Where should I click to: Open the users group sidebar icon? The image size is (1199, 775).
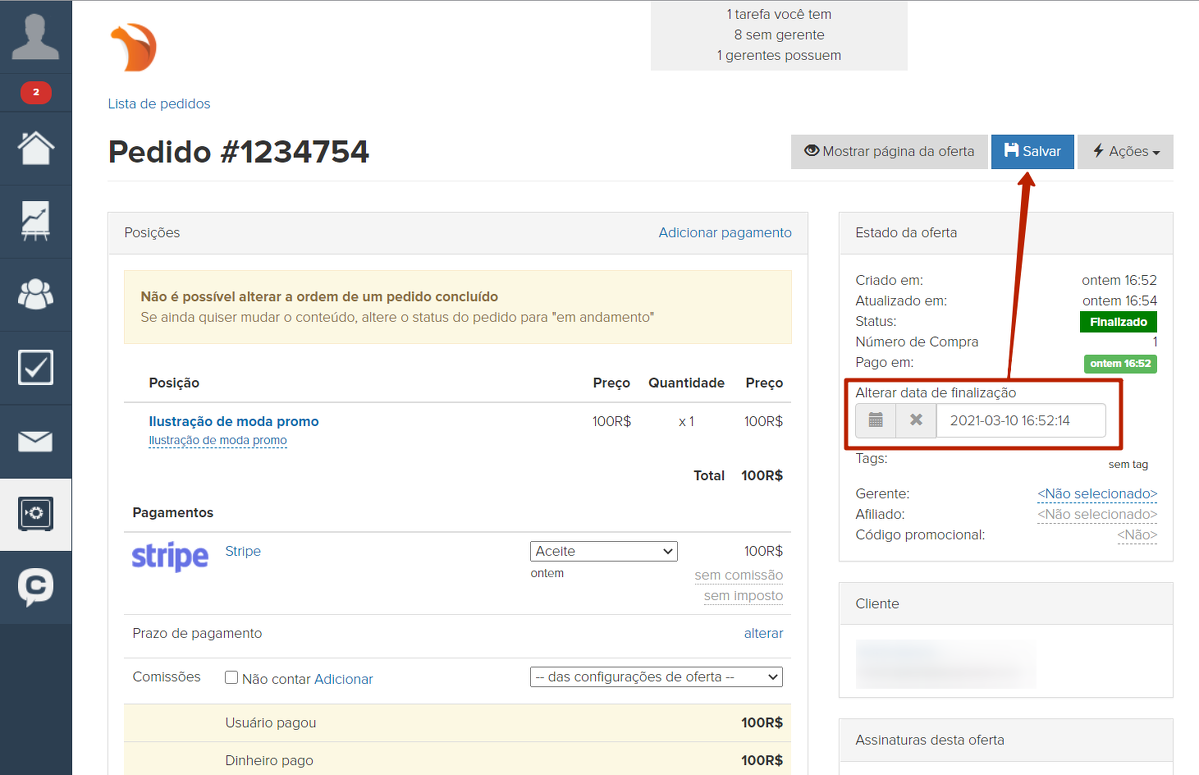click(x=35, y=295)
